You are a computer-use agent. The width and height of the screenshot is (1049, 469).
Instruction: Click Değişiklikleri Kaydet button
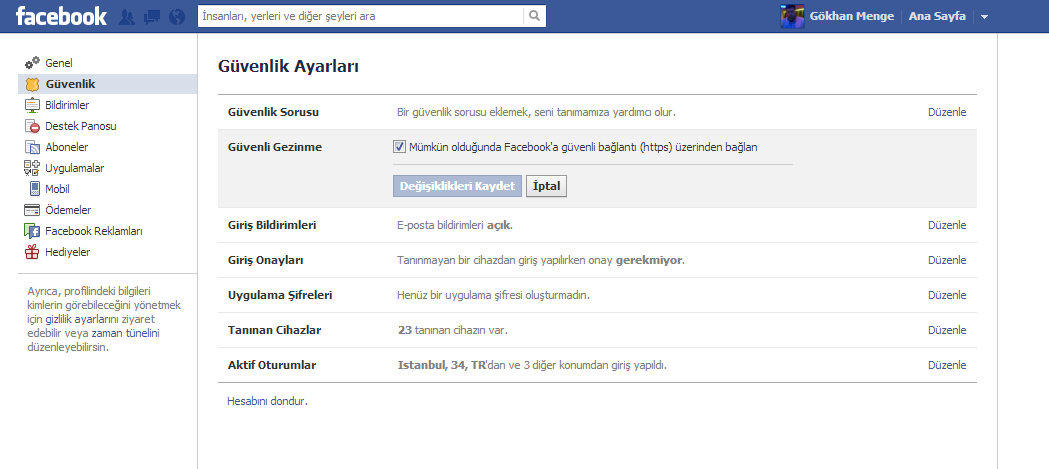click(457, 186)
